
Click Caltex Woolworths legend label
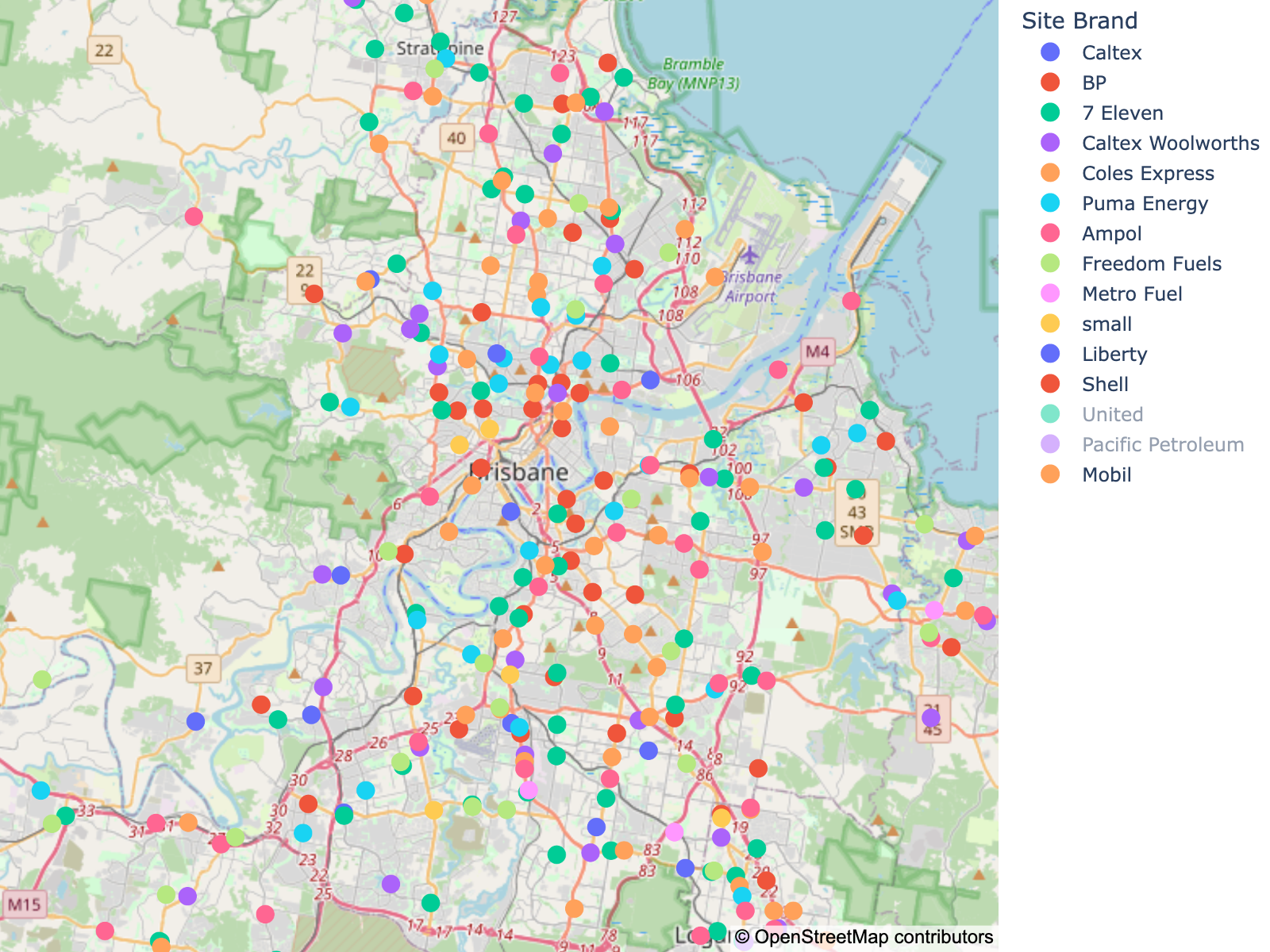[x=1170, y=144]
